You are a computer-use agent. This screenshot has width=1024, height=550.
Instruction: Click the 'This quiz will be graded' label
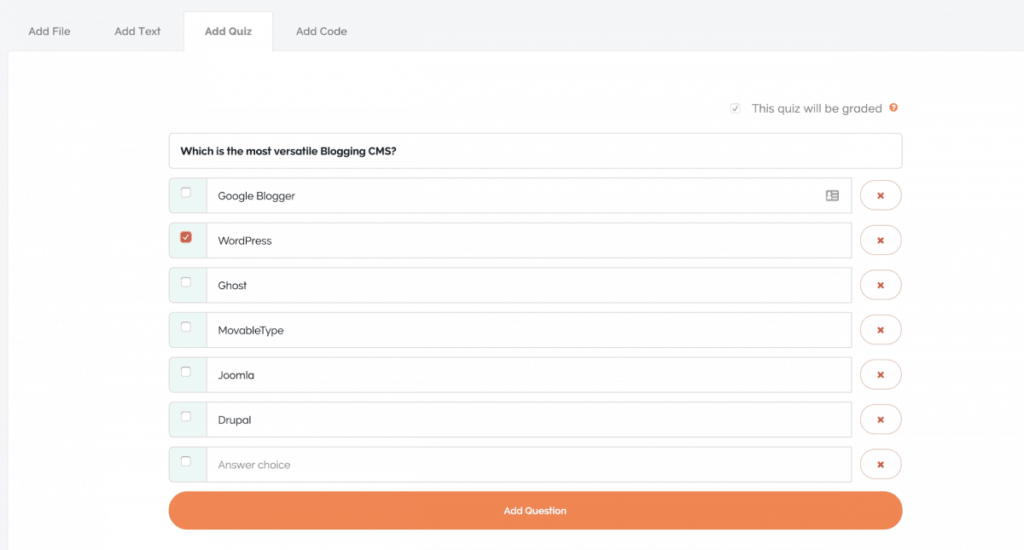click(816, 108)
